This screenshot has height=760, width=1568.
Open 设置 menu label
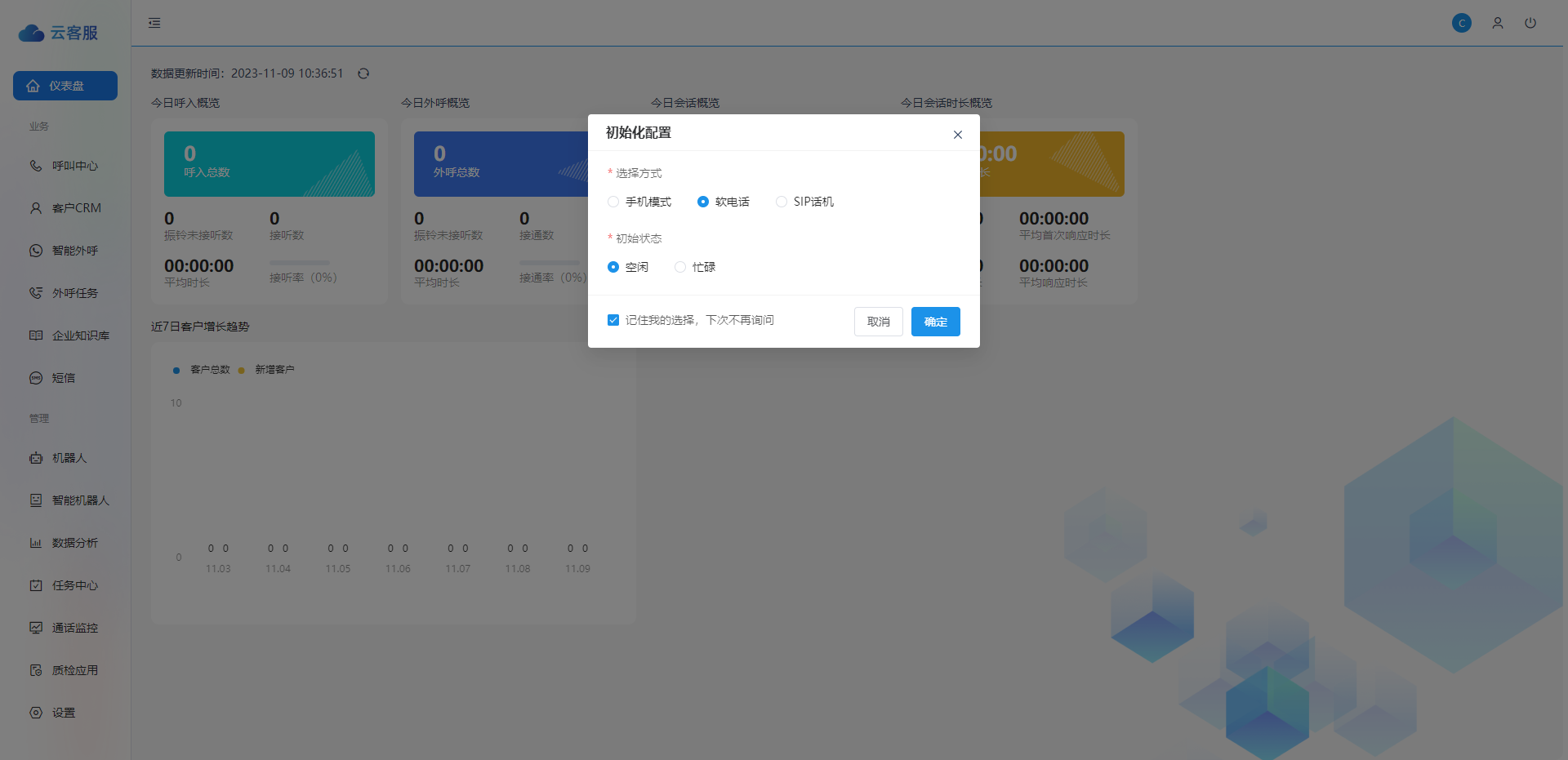[64, 713]
